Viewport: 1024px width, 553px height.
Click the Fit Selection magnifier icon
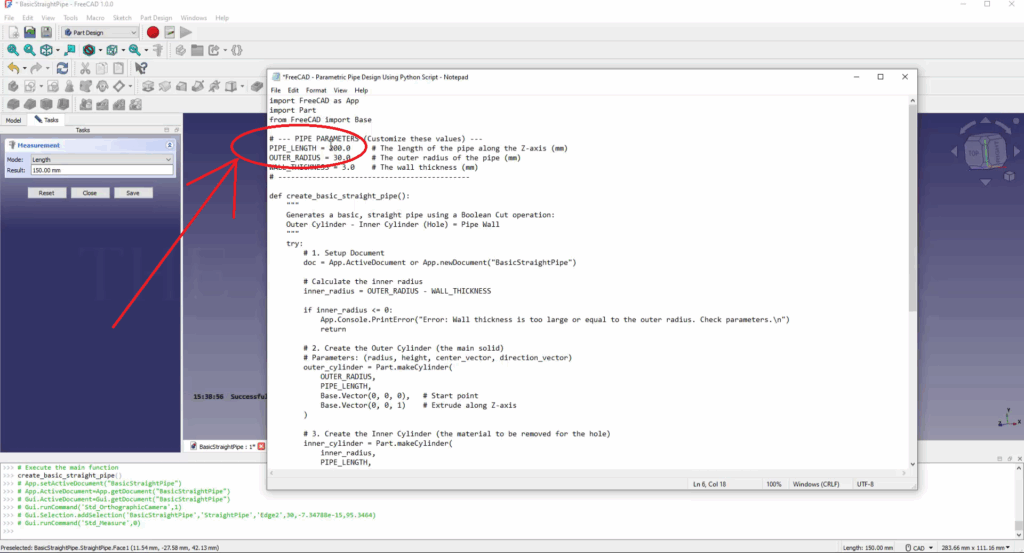pyautogui.click(x=29, y=50)
